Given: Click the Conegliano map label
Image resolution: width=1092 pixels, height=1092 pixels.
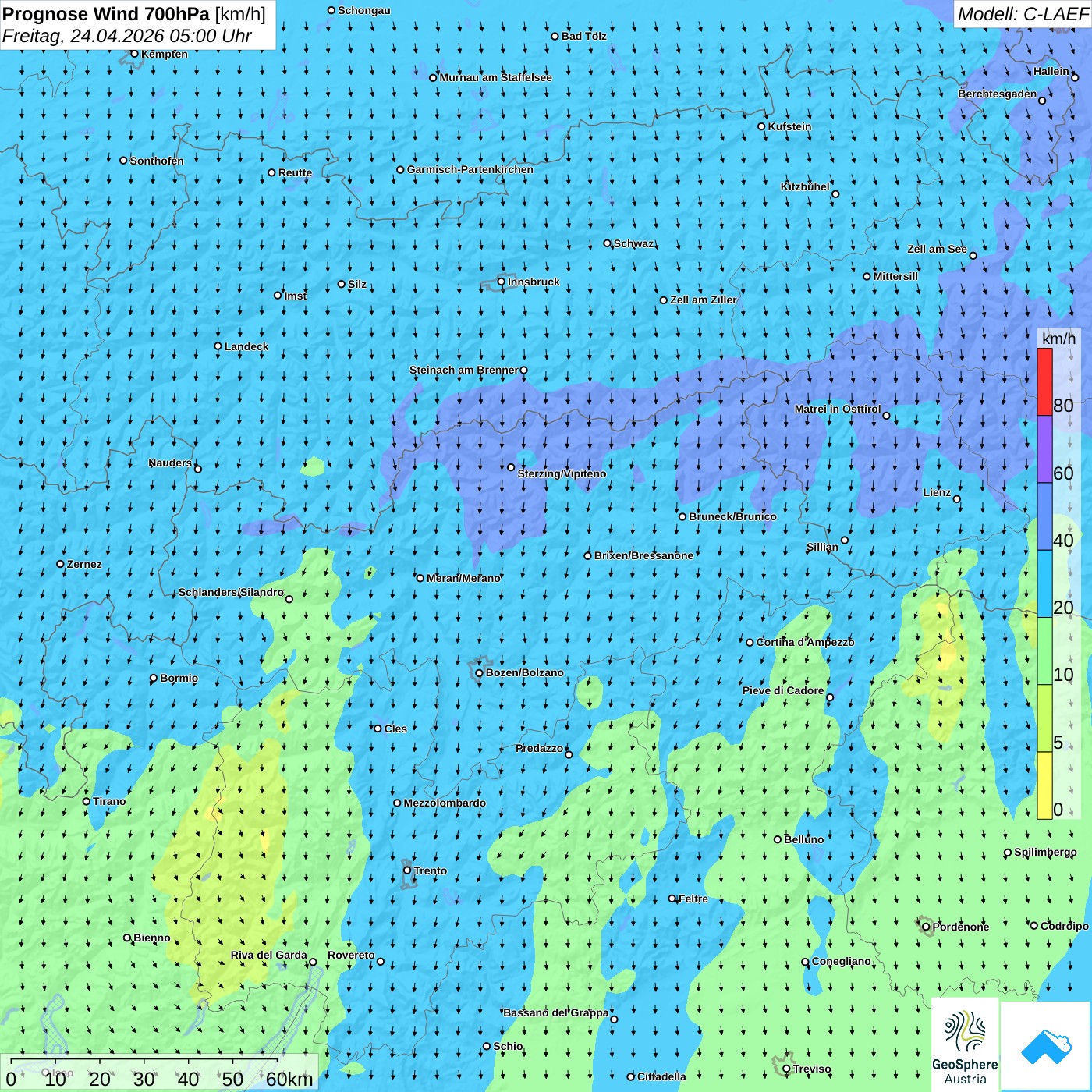Looking at the screenshot, I should [841, 961].
